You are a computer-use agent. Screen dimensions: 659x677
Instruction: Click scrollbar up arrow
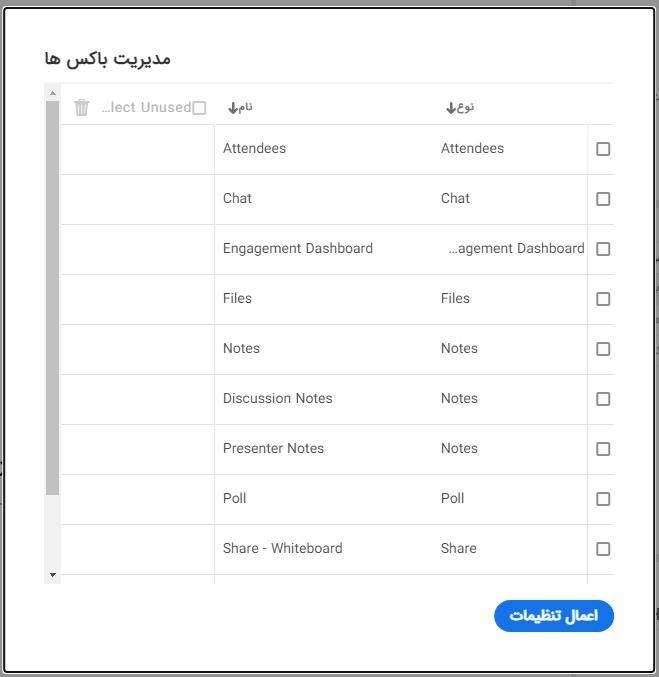point(53,93)
